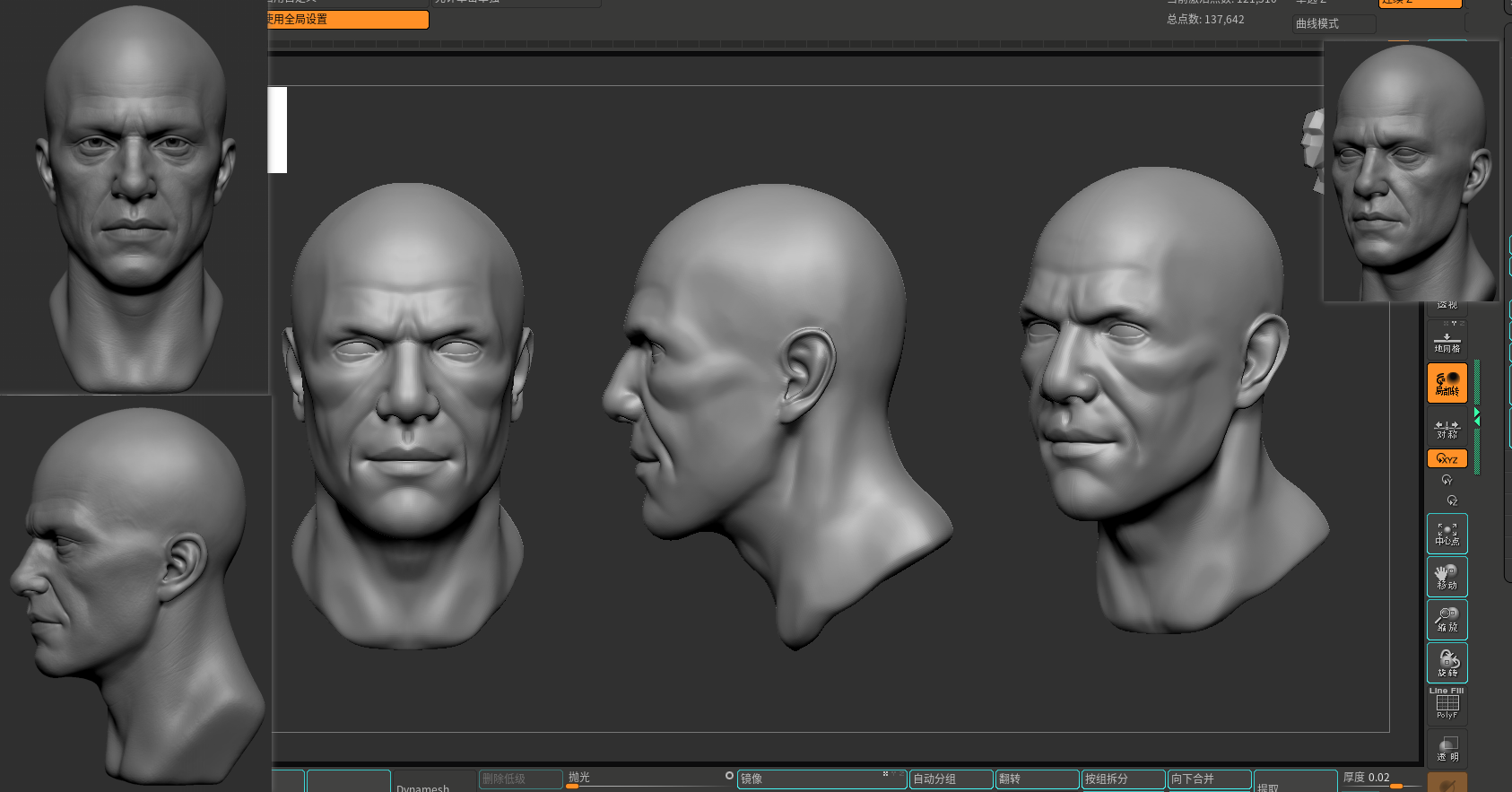Click the brown icon at bottom right corner
This screenshot has height=792, width=1512.
1447,783
